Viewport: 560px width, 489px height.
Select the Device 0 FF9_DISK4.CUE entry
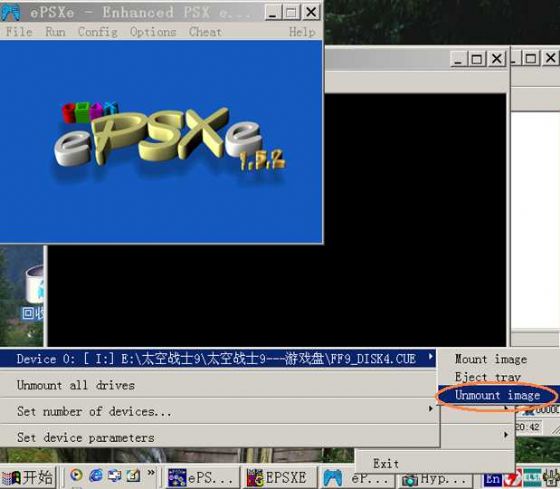coord(218,359)
